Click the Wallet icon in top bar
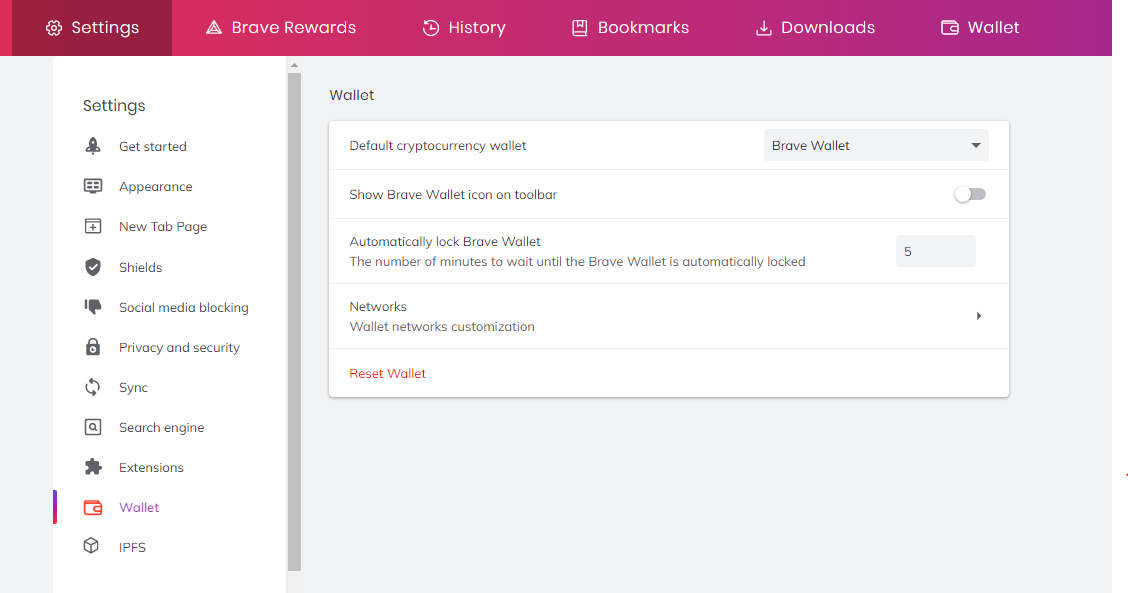 pyautogui.click(x=950, y=28)
